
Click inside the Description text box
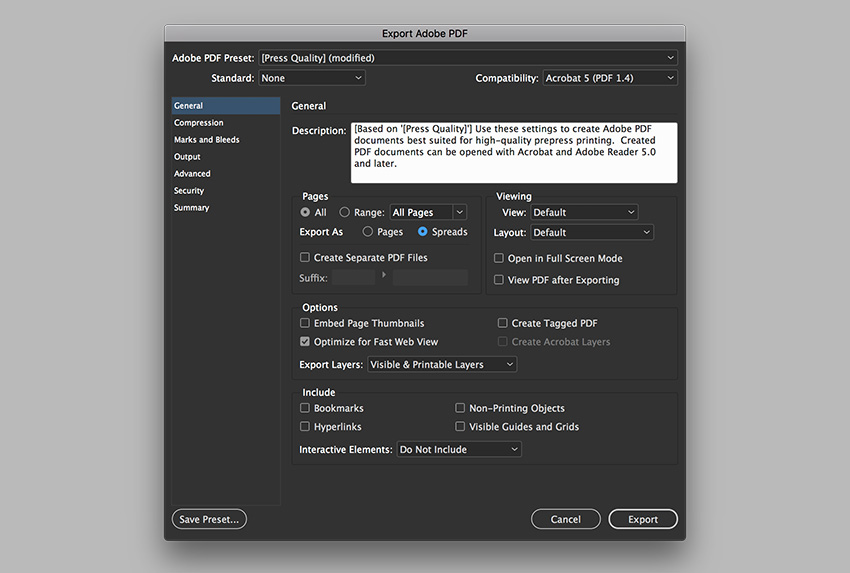tap(514, 152)
